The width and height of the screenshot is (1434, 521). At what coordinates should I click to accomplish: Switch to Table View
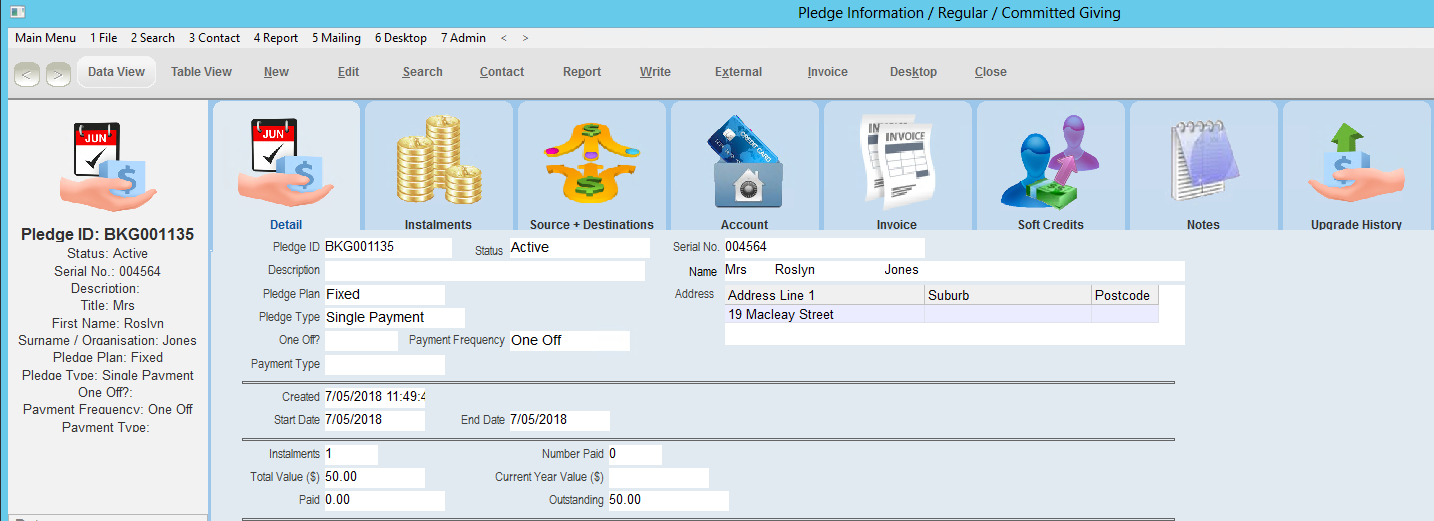click(201, 72)
